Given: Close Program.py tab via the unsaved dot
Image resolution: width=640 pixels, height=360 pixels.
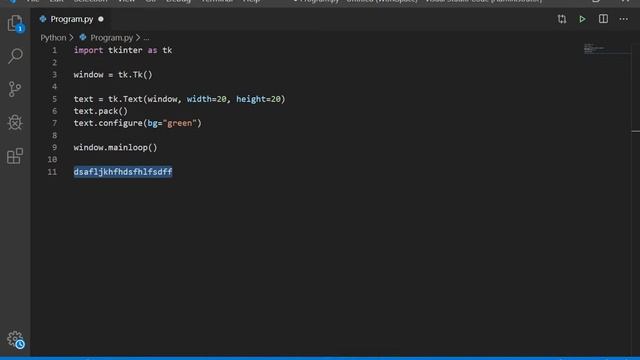Looking at the screenshot, I should [101, 19].
